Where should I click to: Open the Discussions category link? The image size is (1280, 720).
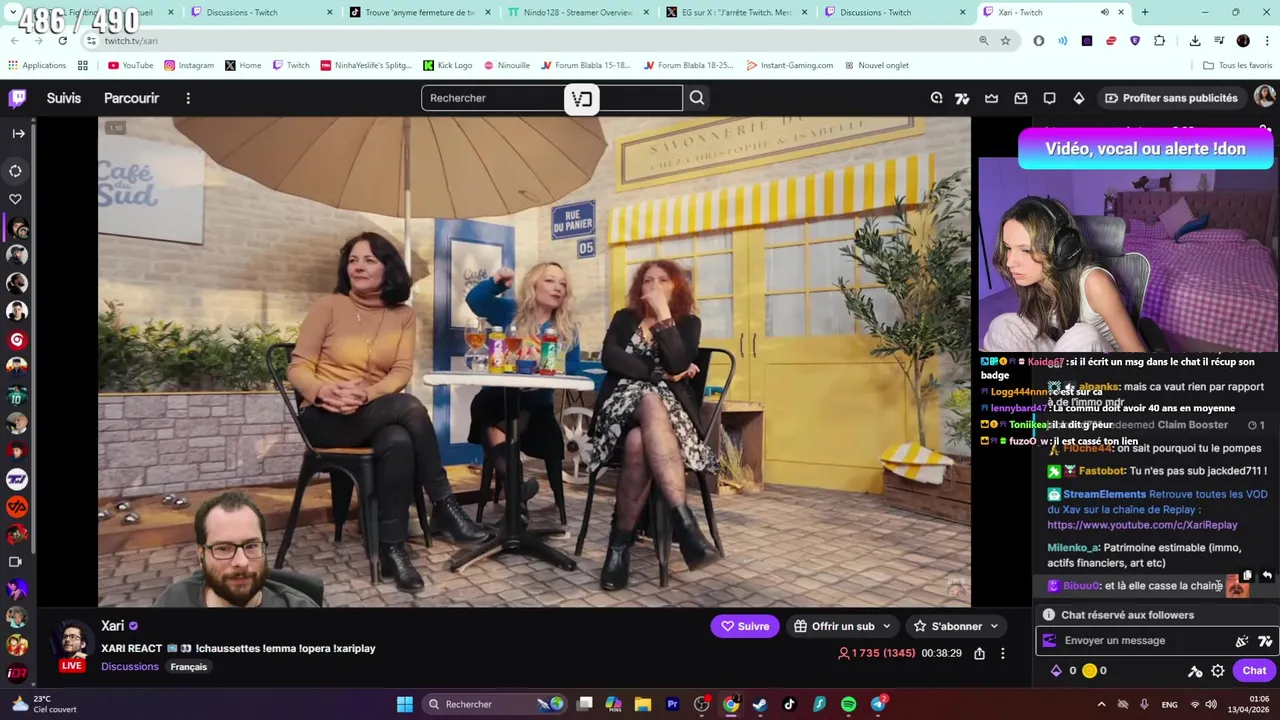(x=130, y=667)
